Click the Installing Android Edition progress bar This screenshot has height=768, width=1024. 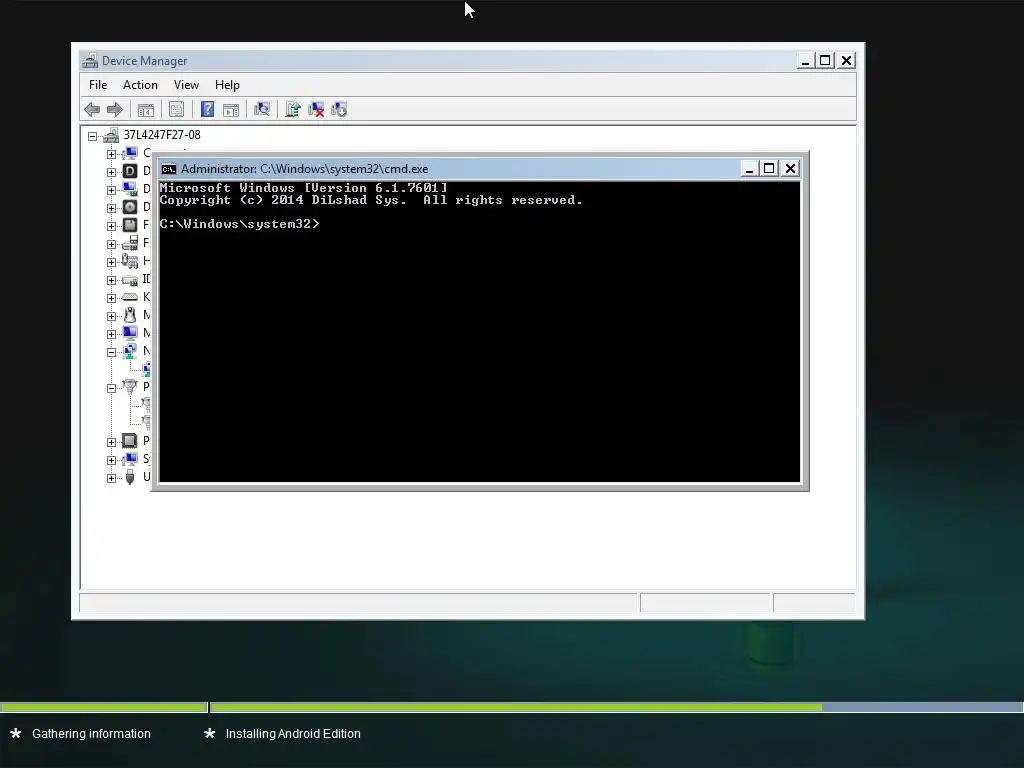616,707
